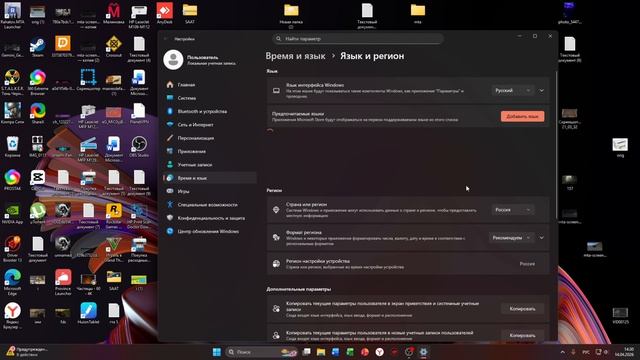This screenshot has width=640, height=360.
Task: Click the Settings page vertical scrollbar
Action: pos(556,145)
